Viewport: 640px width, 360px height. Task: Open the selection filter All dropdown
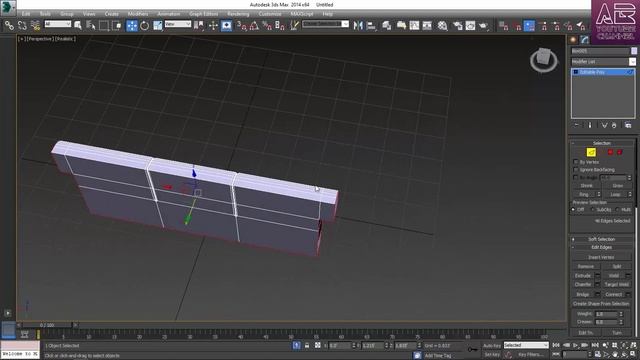58,24
